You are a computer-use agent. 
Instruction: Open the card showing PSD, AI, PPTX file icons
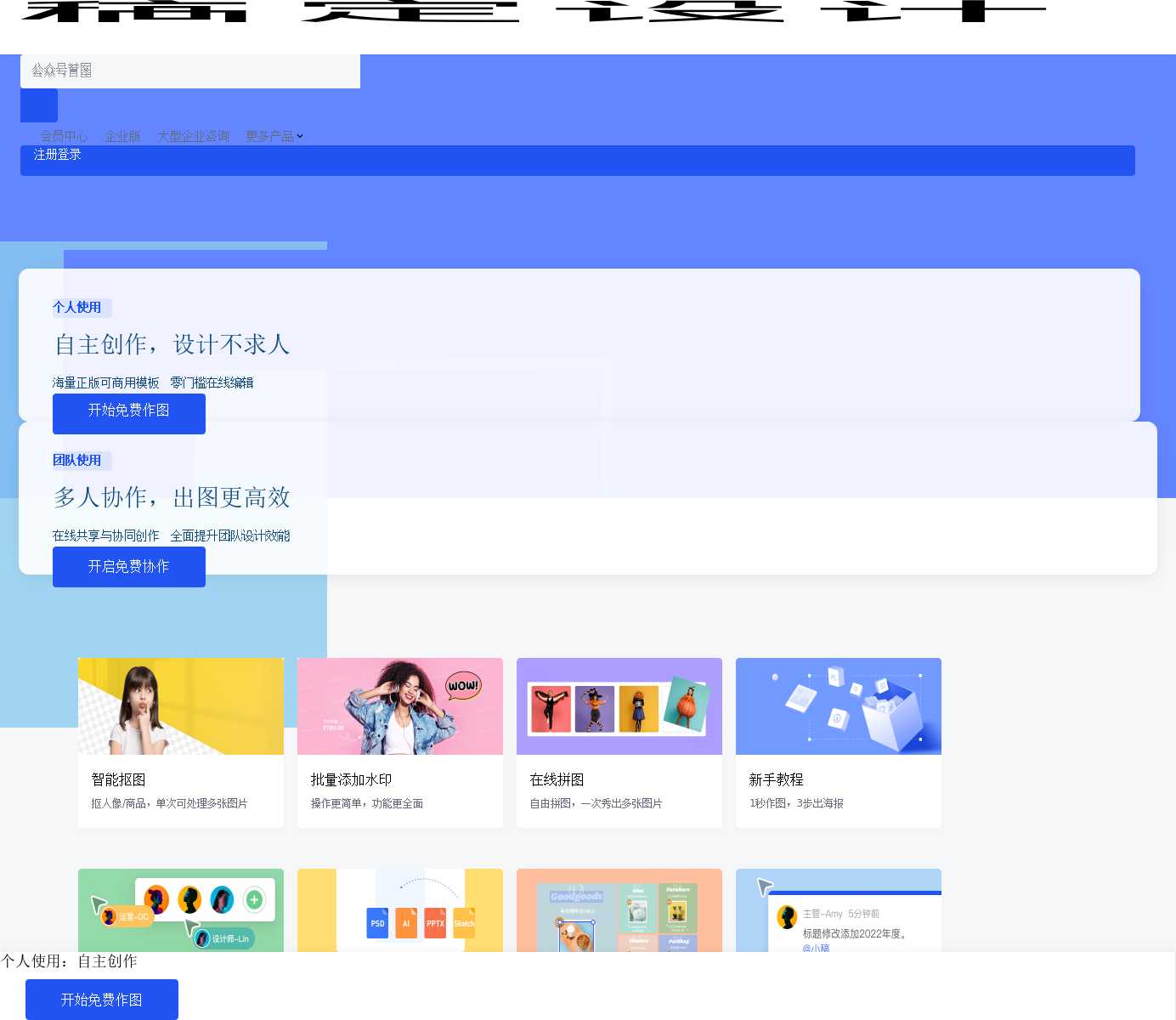(x=400, y=910)
